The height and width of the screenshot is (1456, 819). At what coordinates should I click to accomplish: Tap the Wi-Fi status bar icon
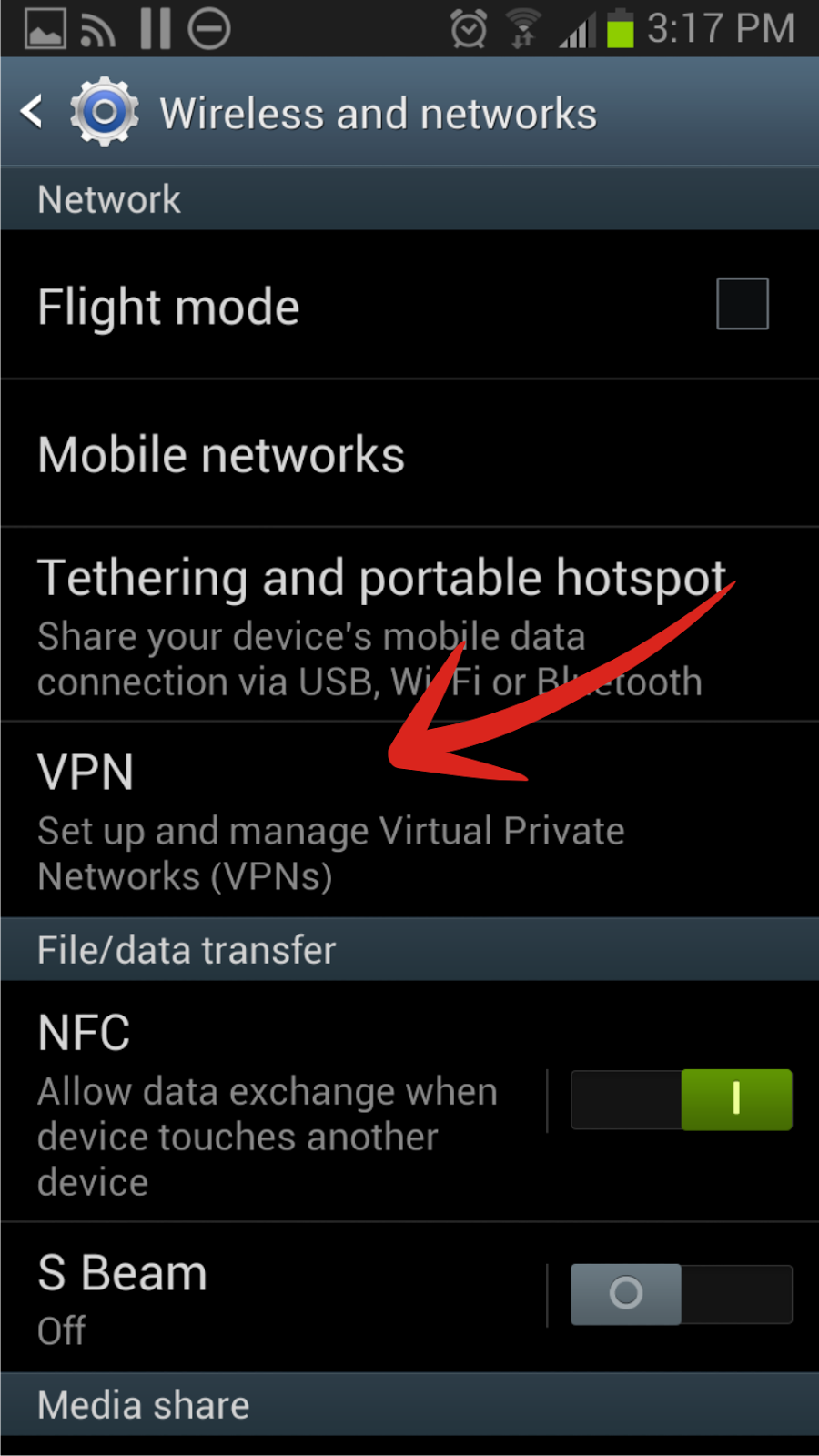pyautogui.click(x=522, y=28)
